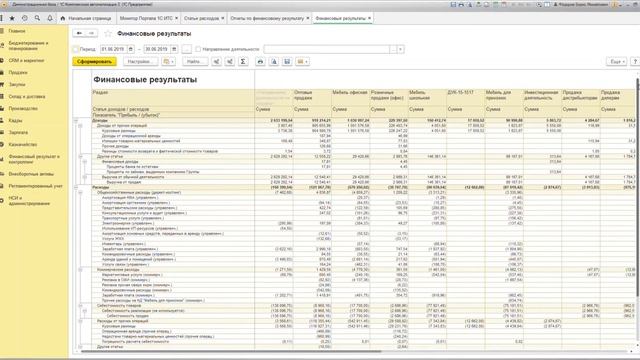Close the Статьи расходов tab
Image resolution: width=640 pixels, height=360 pixels.
[x=222, y=18]
